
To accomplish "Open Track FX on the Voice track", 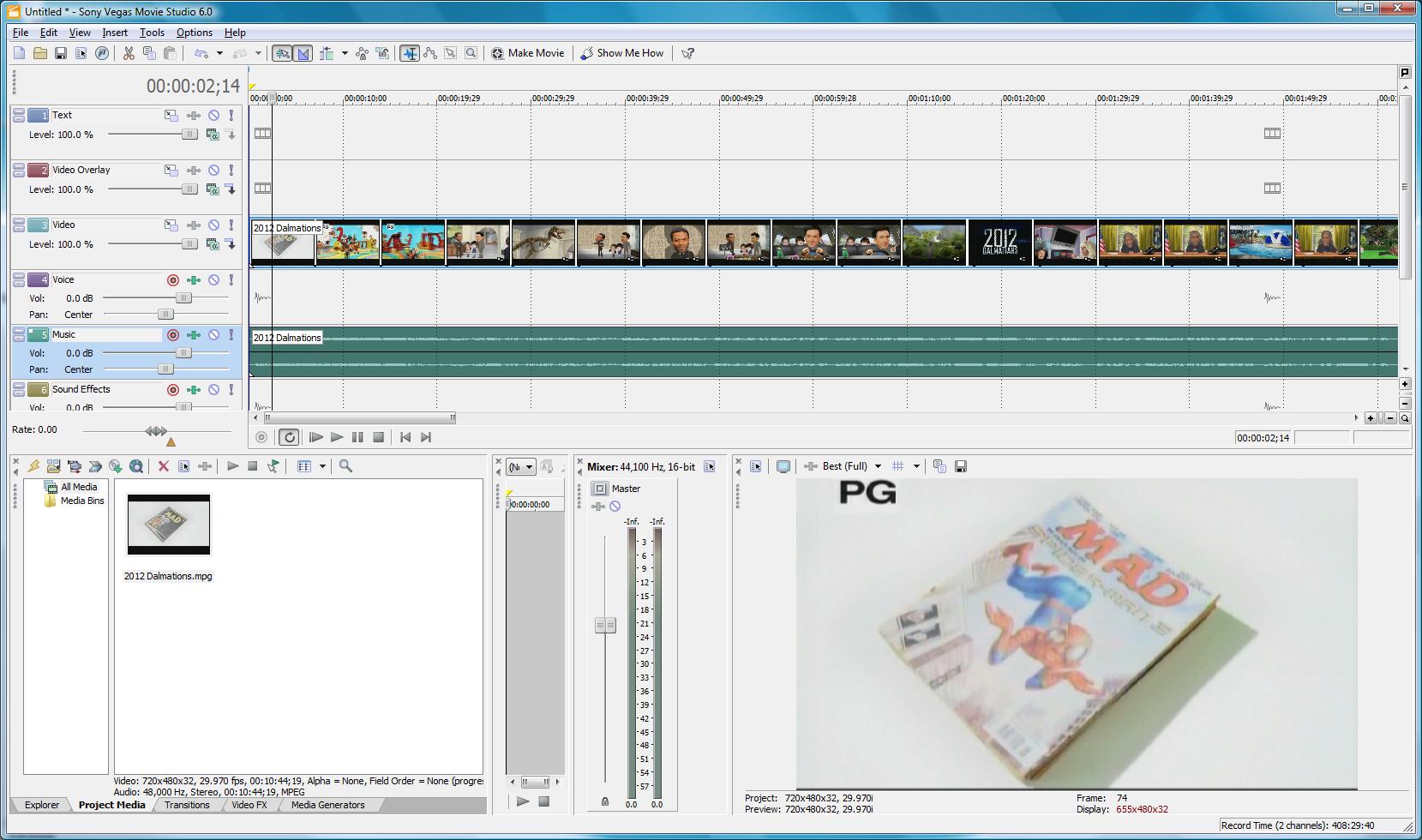I will point(194,279).
